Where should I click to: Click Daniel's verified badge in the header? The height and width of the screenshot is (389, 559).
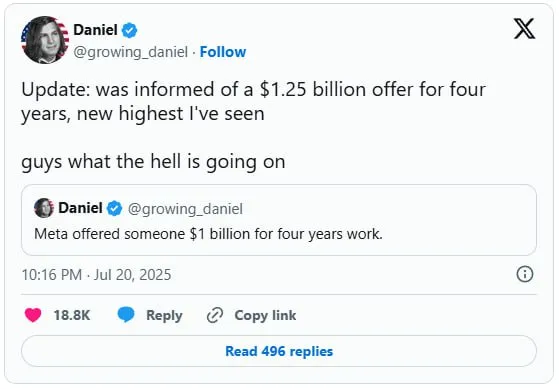point(129,30)
